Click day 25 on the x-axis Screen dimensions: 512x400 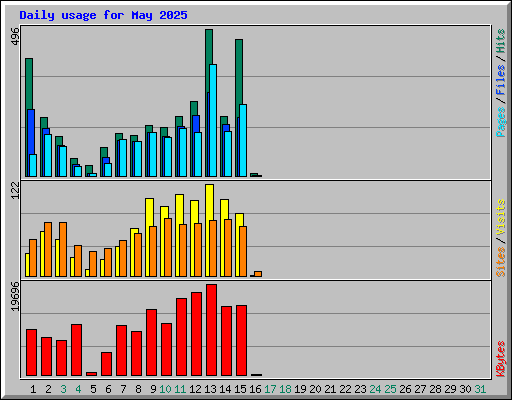tap(390, 389)
